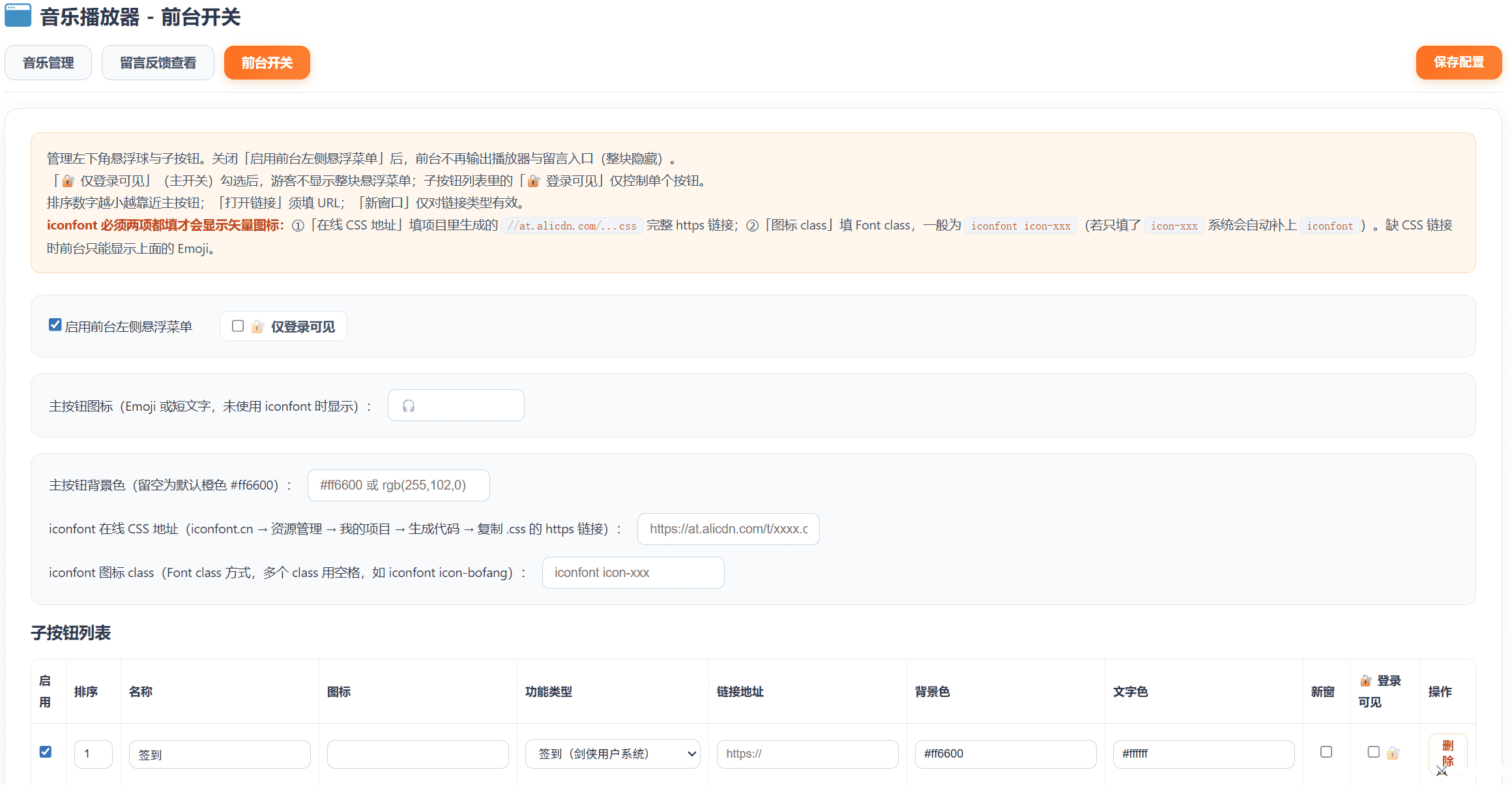
Task: Click the empty 图标 field in 签到 row
Action: 418,754
